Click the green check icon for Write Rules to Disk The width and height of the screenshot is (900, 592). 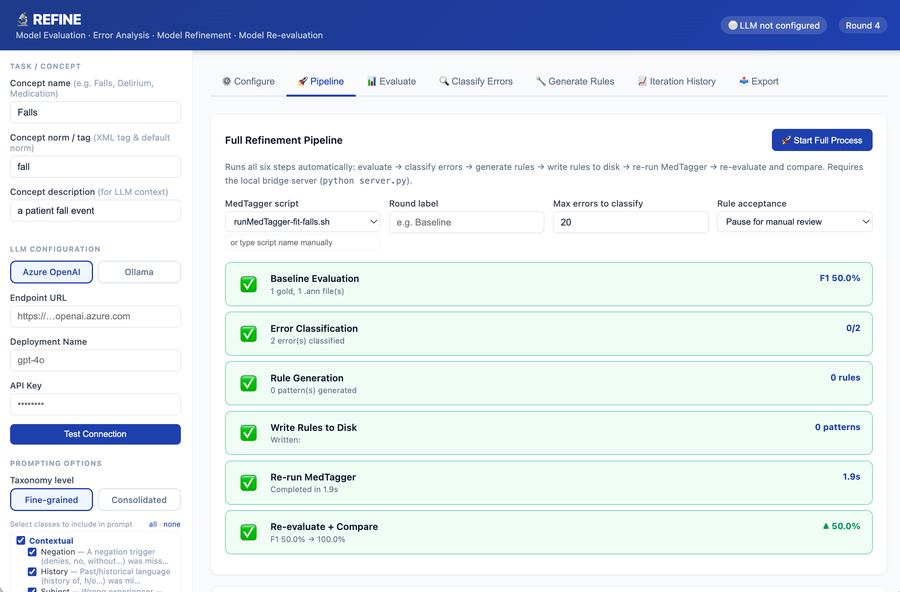click(249, 433)
